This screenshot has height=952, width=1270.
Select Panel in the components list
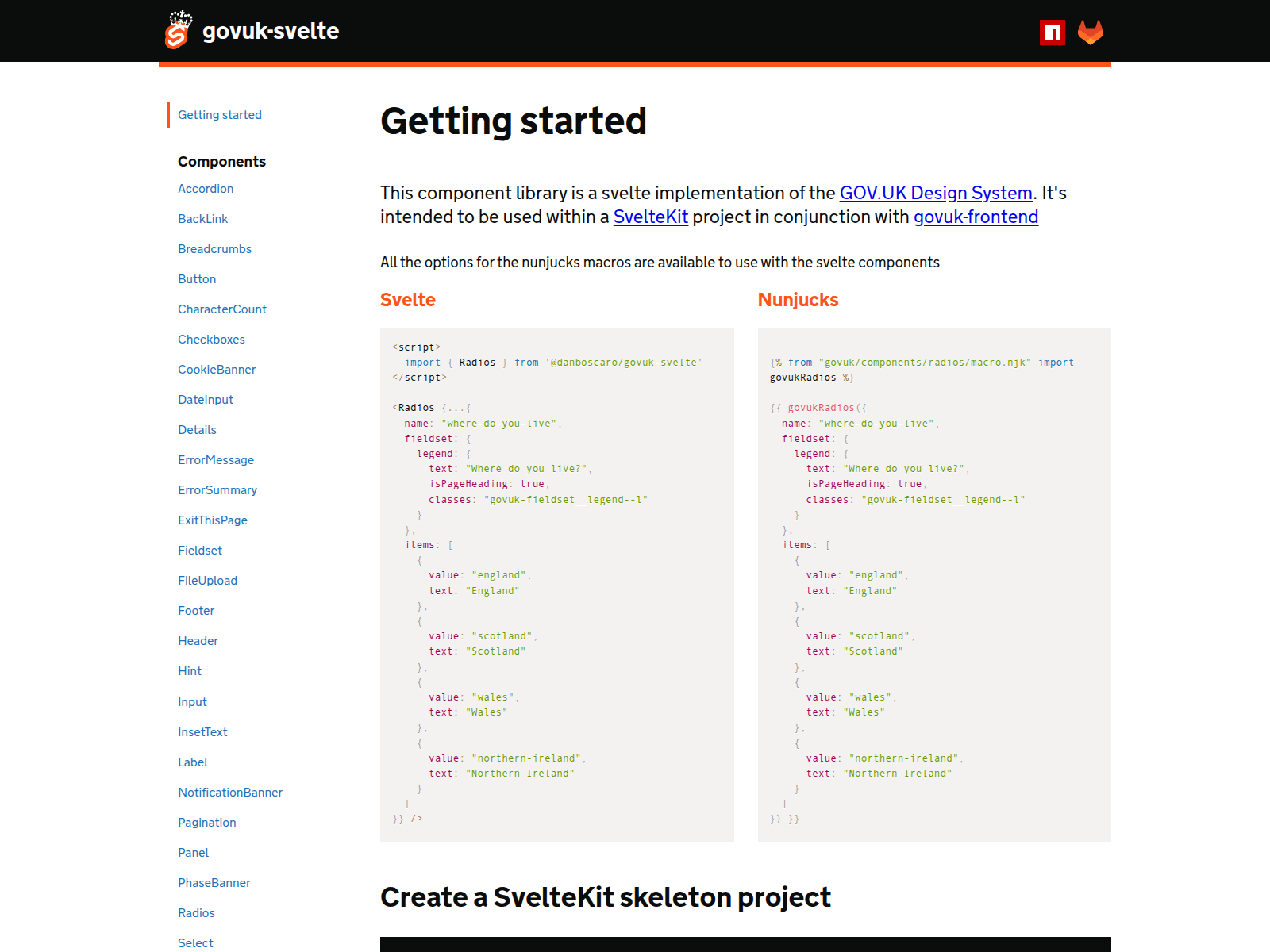point(194,853)
